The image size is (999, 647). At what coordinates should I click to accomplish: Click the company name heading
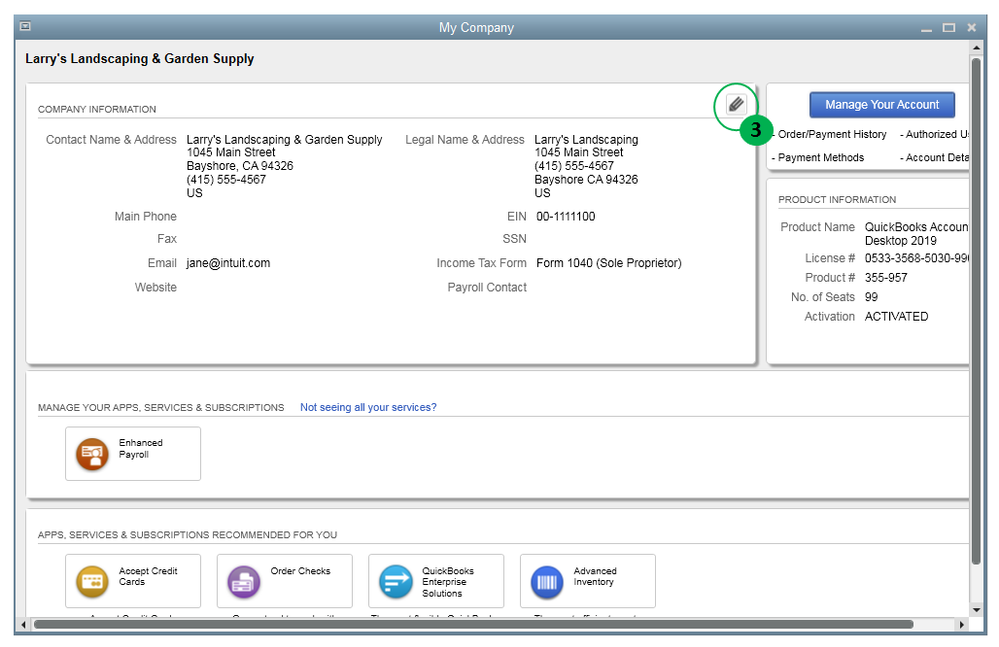click(x=140, y=59)
